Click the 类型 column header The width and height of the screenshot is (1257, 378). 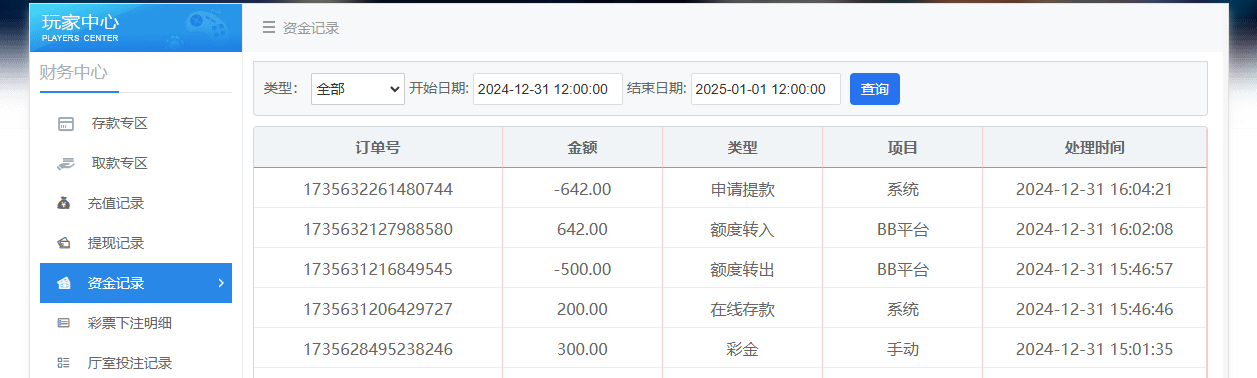click(x=742, y=147)
